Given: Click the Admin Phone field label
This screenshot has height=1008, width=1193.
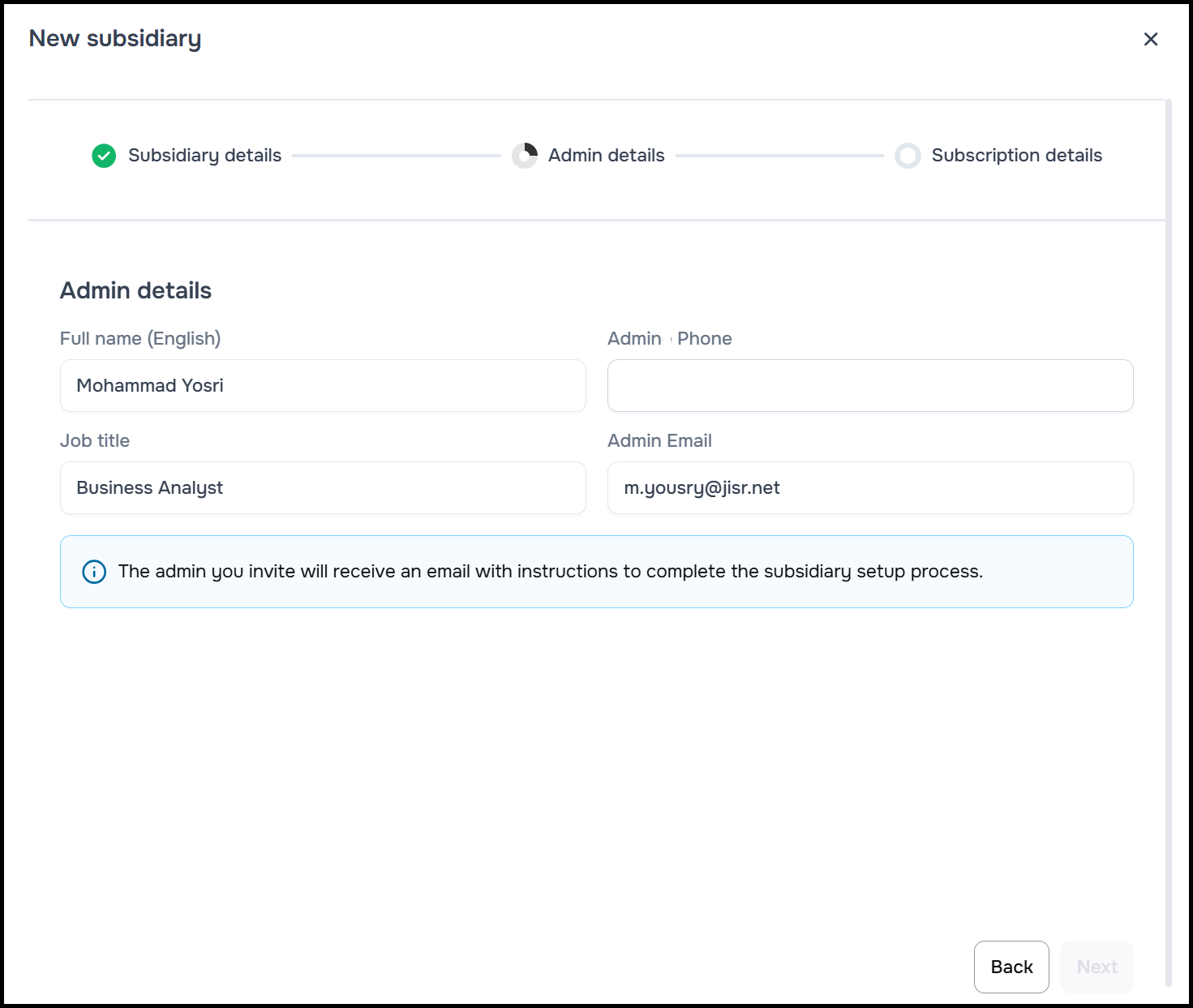Looking at the screenshot, I should (x=669, y=339).
